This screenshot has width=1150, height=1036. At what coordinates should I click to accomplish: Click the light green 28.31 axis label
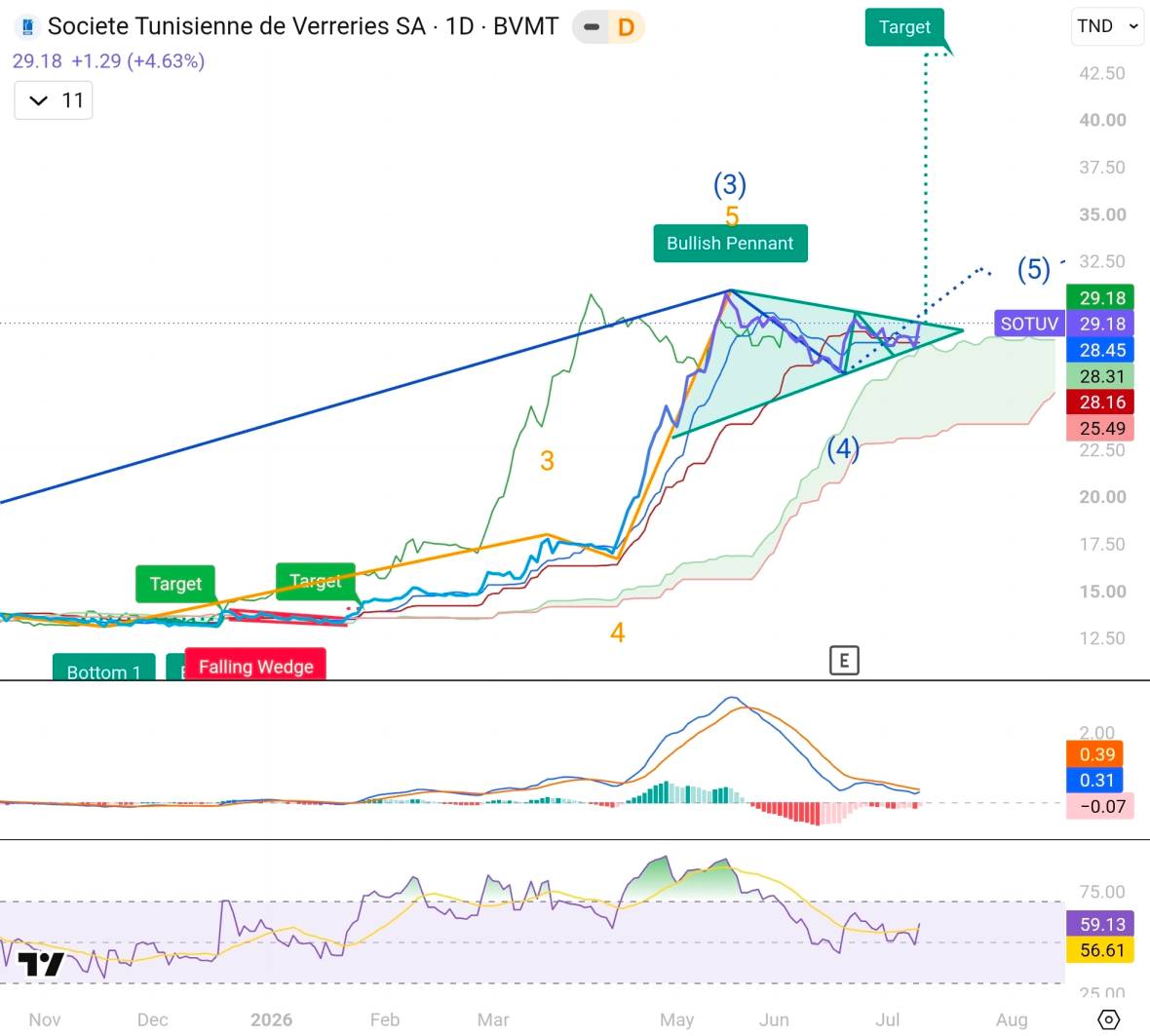(x=1101, y=376)
